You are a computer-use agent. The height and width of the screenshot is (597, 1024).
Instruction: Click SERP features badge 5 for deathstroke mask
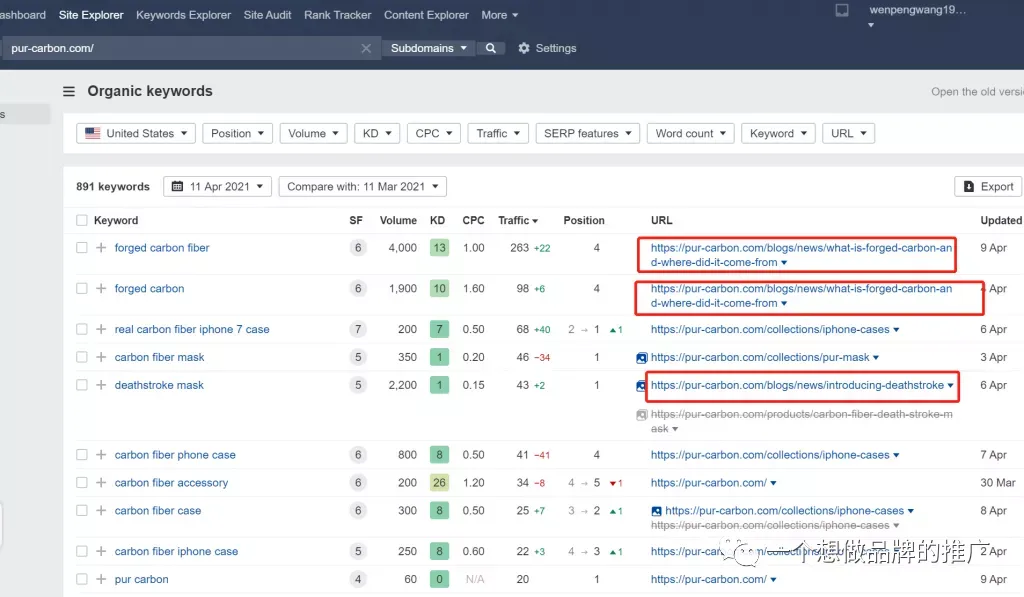(358, 385)
